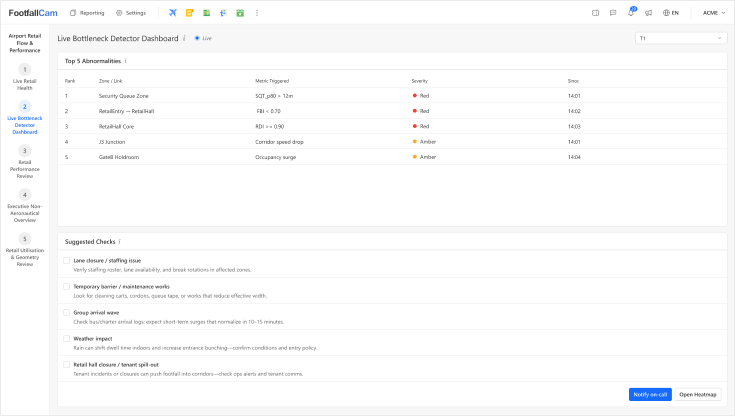Click the dashboard title info icon
The height and width of the screenshot is (416, 735).
[184, 38]
